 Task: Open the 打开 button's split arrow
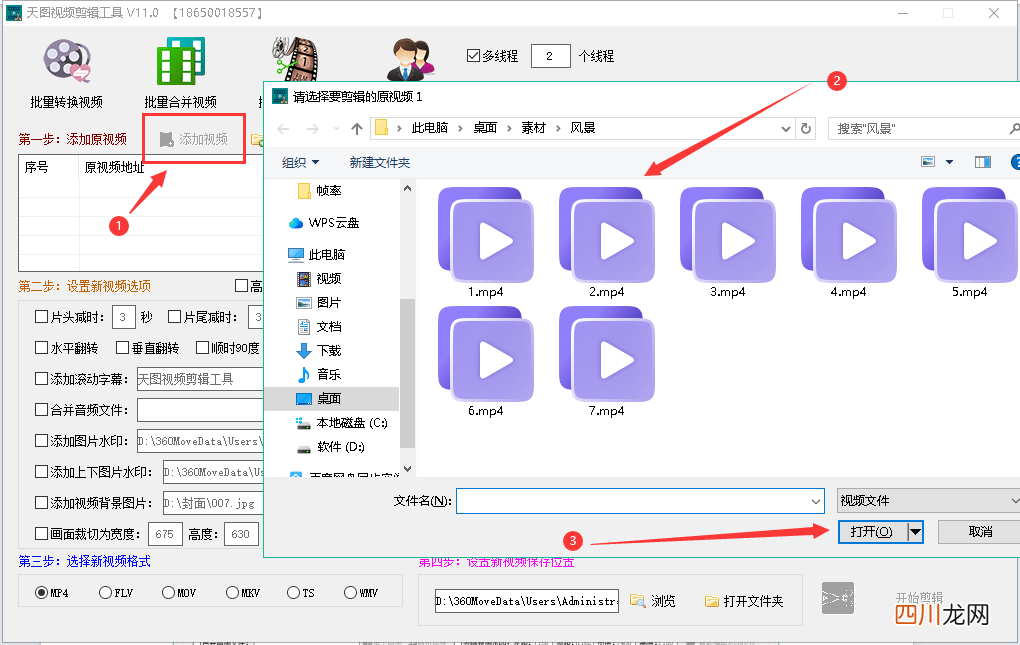point(915,532)
